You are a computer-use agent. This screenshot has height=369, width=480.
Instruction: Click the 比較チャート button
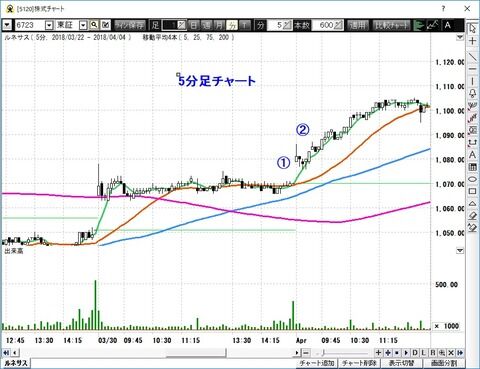[392, 25]
